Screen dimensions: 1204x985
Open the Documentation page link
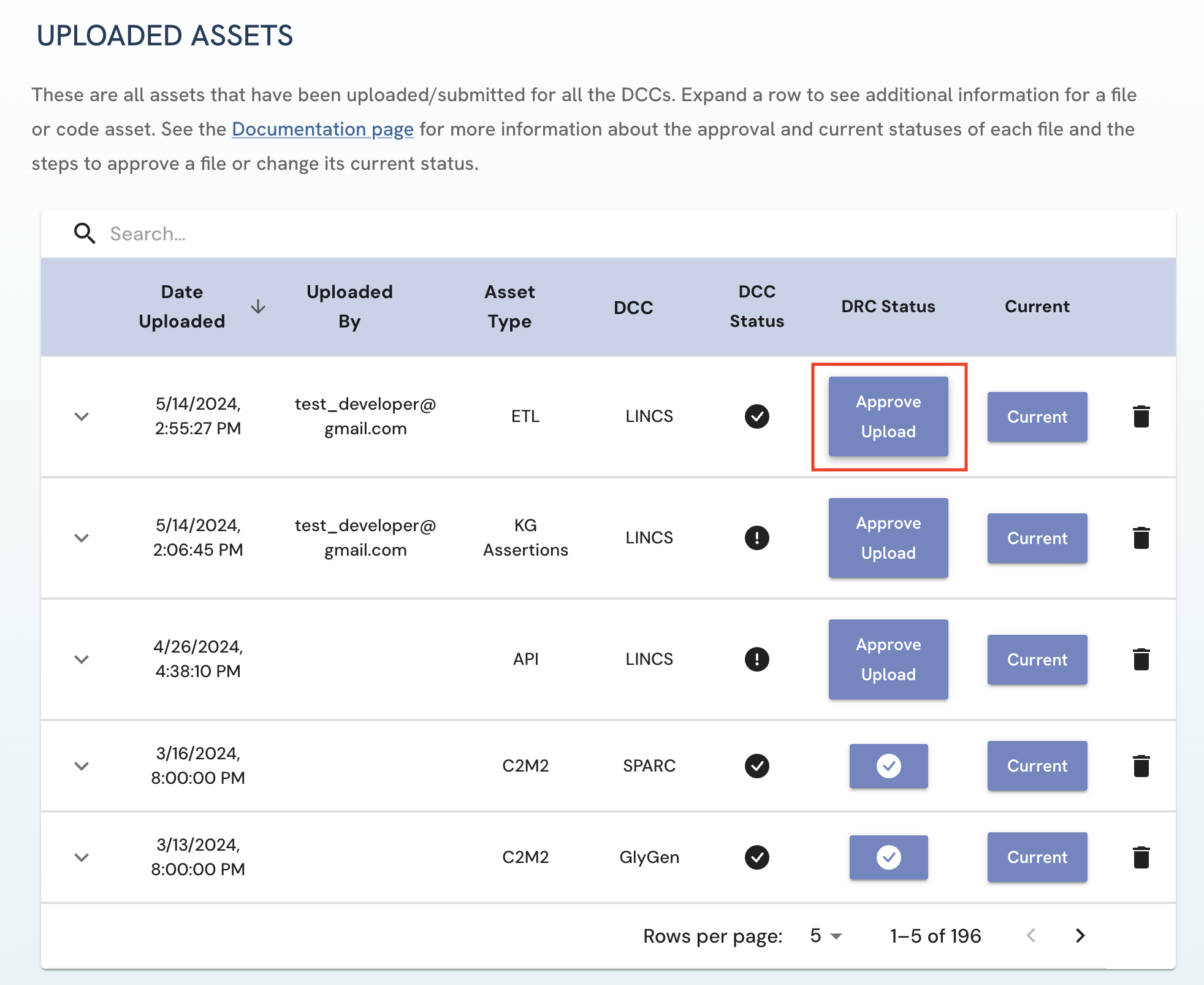click(322, 129)
